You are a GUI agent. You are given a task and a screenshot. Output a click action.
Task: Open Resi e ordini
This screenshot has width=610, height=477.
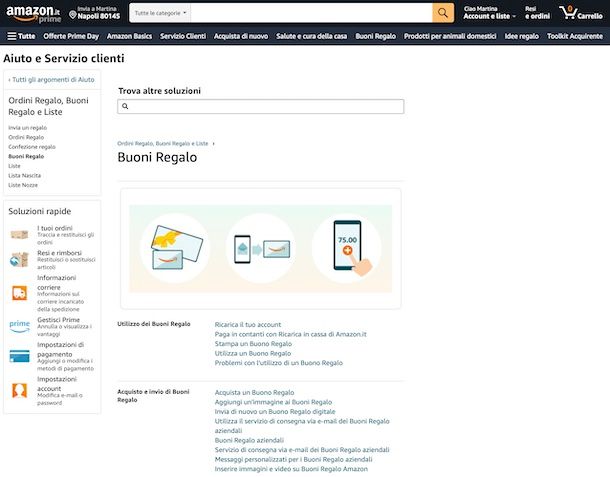coord(537,13)
